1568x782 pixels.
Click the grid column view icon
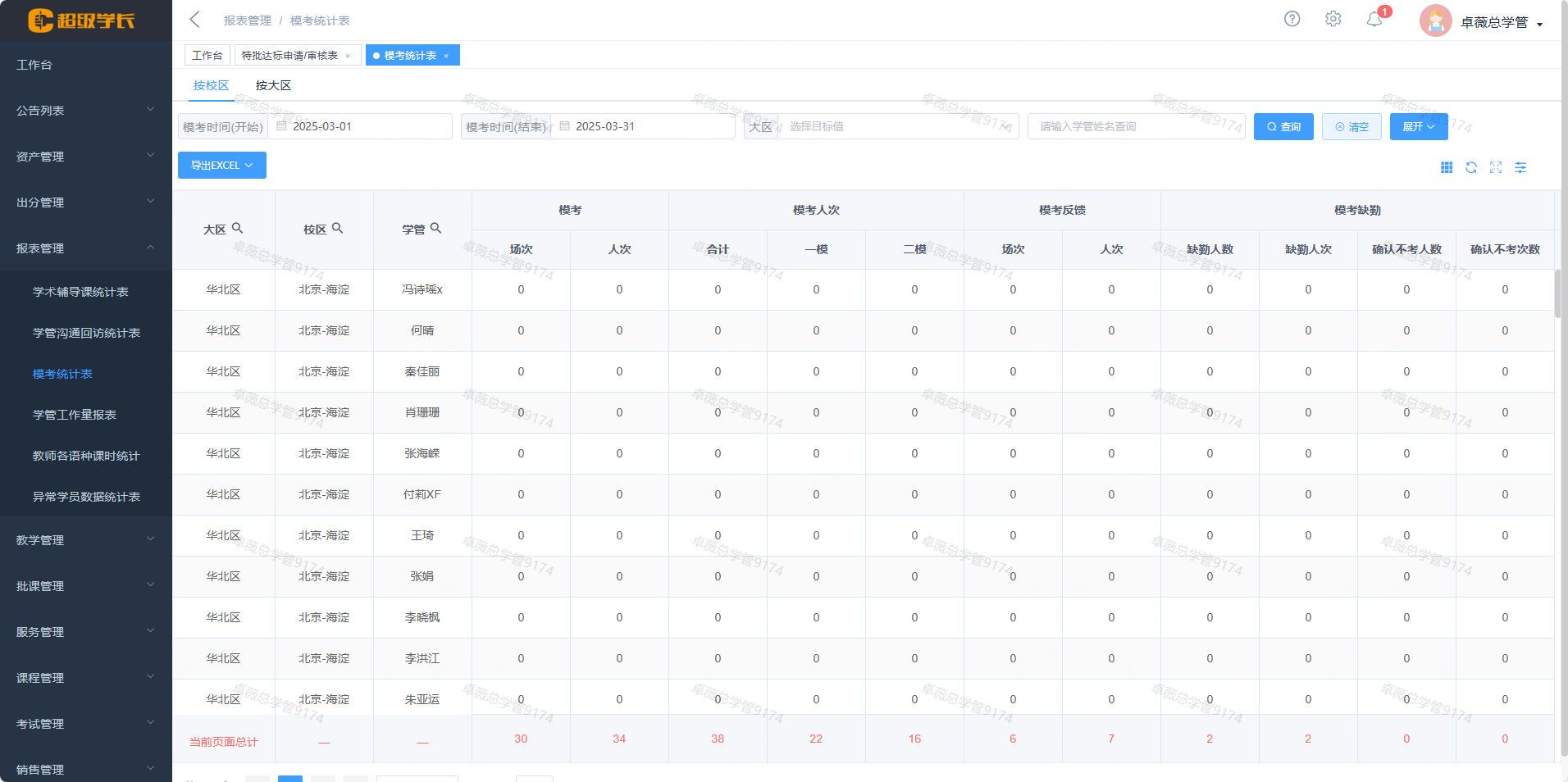pos(1447,167)
